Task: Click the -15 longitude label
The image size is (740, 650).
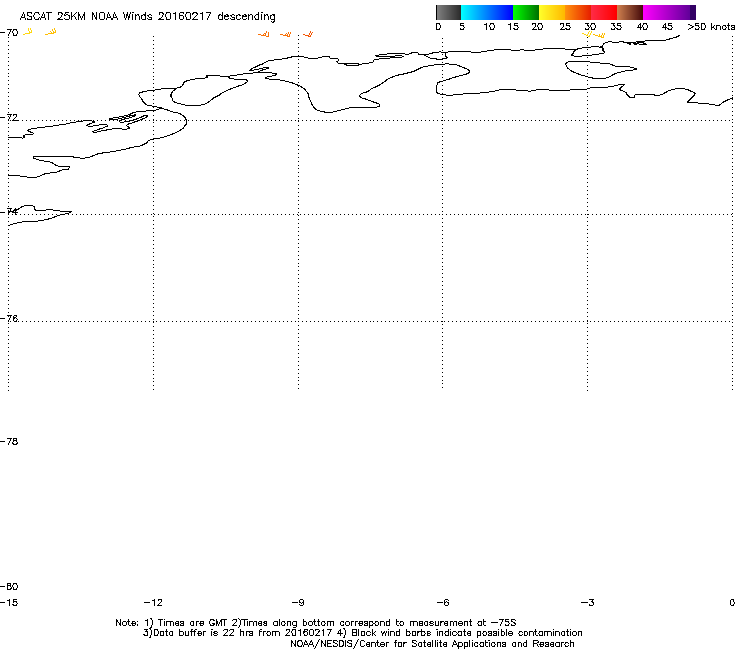Action: point(9,602)
